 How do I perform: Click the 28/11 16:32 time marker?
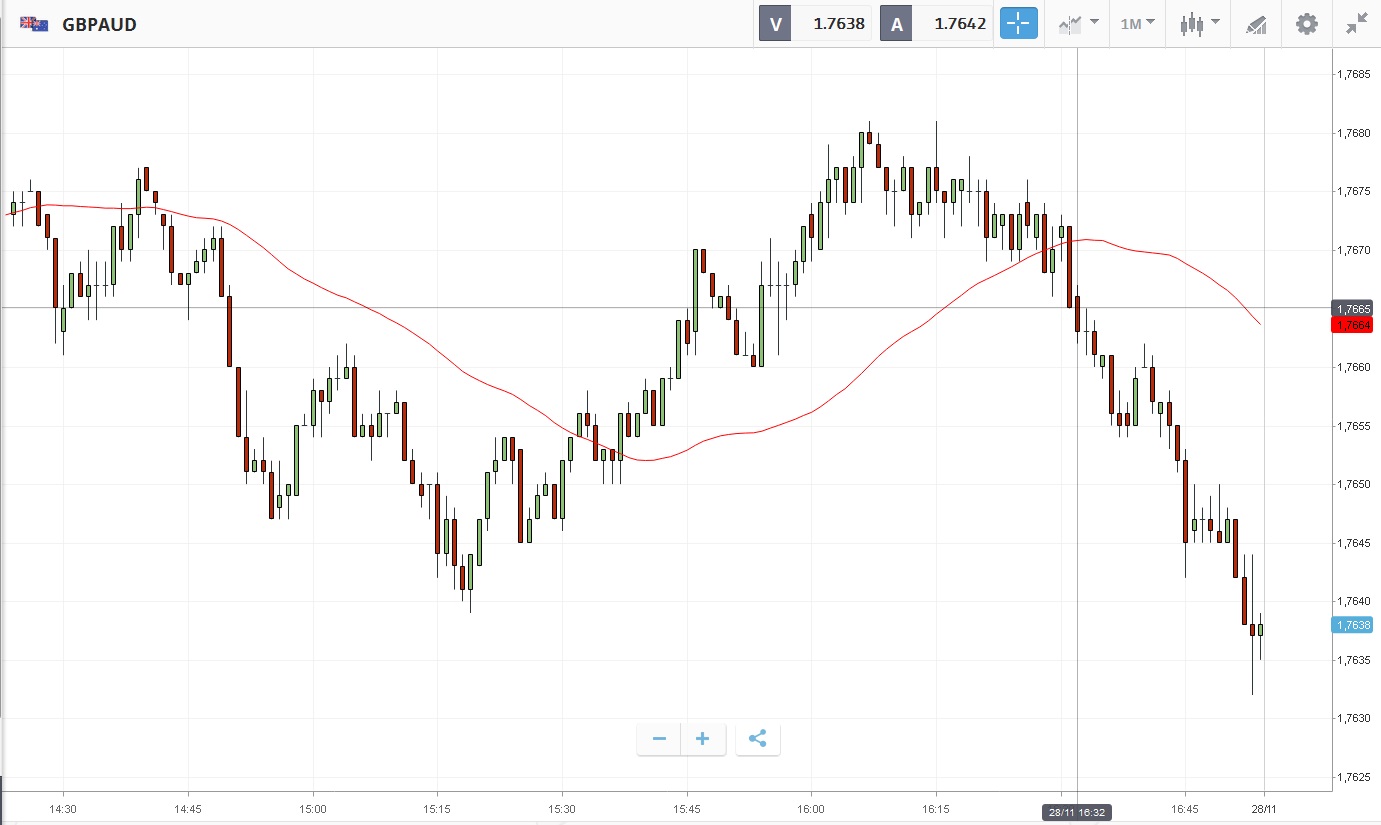pyautogui.click(x=1076, y=812)
